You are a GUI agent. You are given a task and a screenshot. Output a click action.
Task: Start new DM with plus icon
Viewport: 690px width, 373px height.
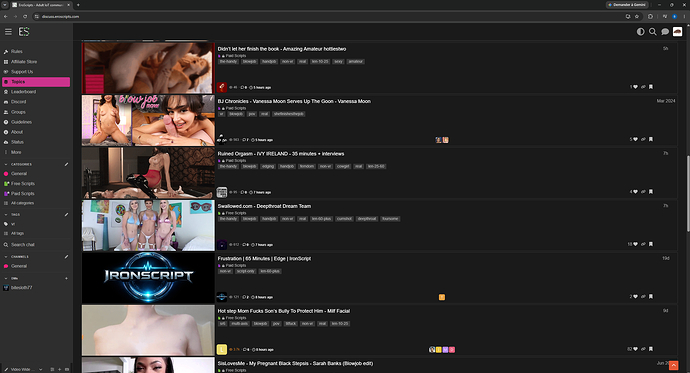coord(66,278)
